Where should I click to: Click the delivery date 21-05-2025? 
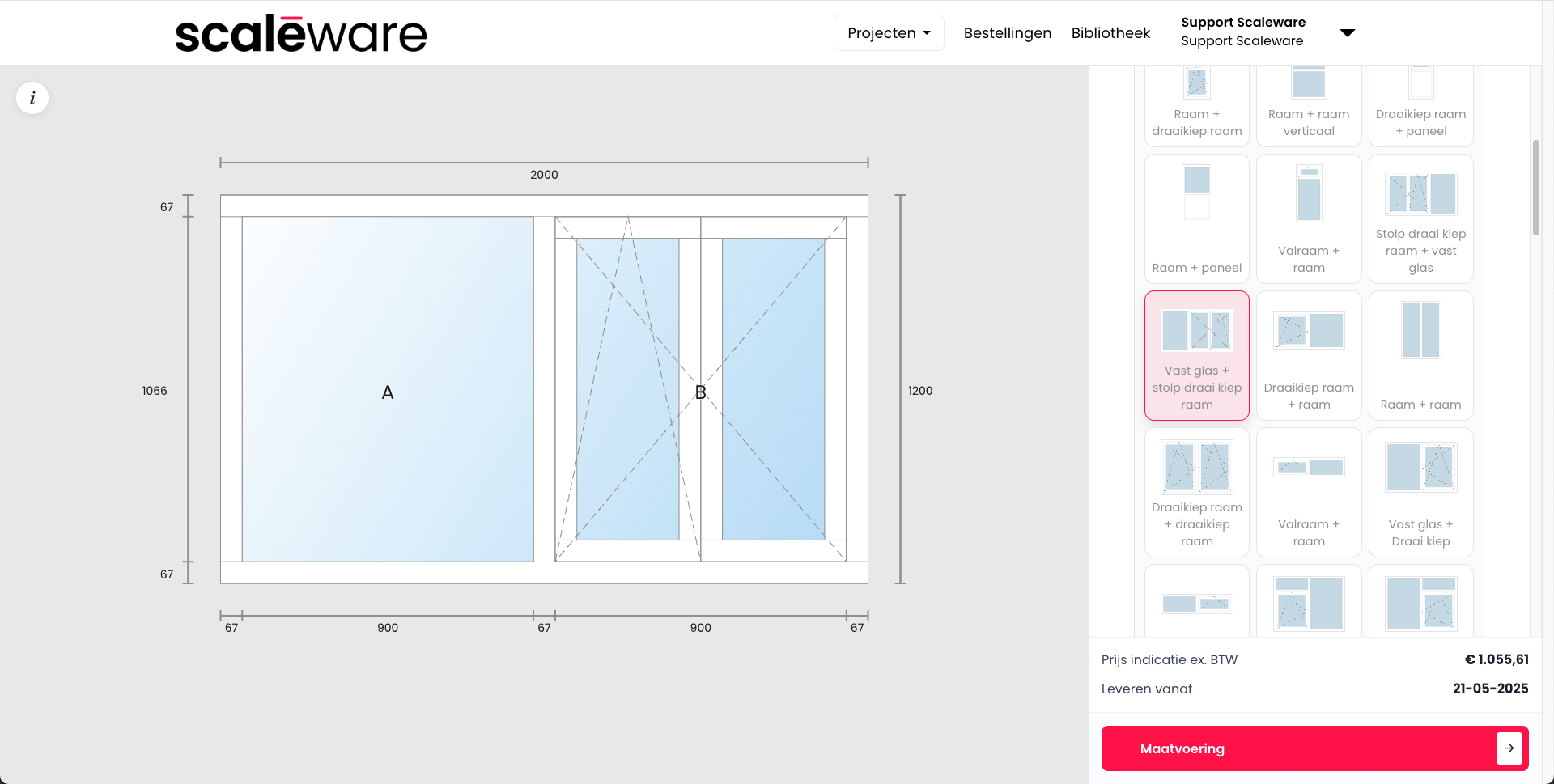click(x=1490, y=689)
